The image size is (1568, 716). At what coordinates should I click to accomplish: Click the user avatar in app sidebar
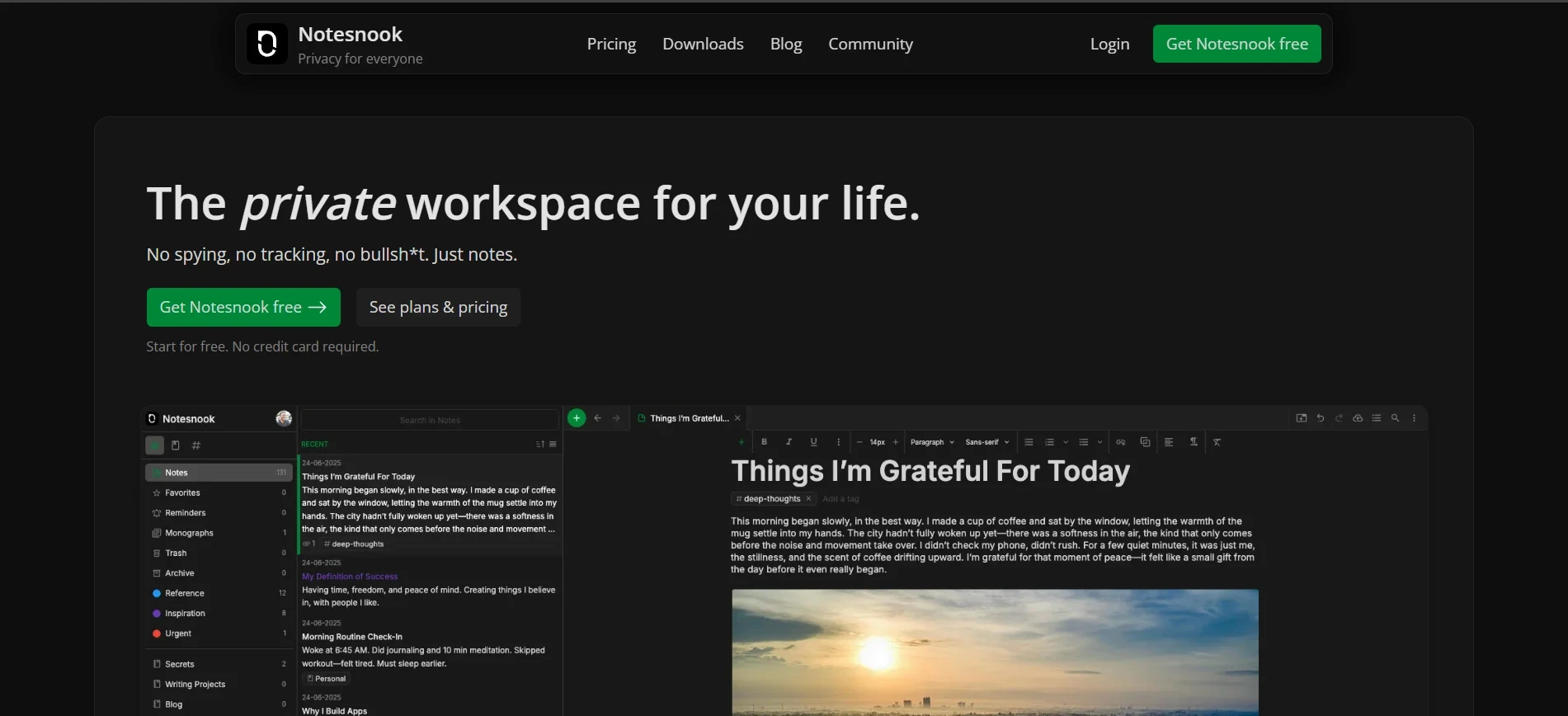coord(284,418)
